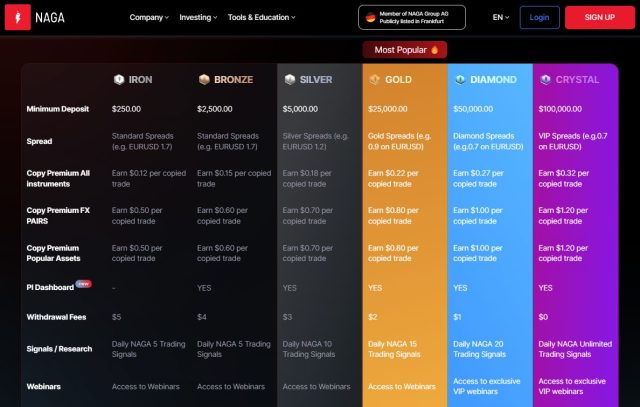The width and height of the screenshot is (640, 407).
Task: Click Gold Spreads 0.9 on EURUSD cell
Action: click(400, 141)
